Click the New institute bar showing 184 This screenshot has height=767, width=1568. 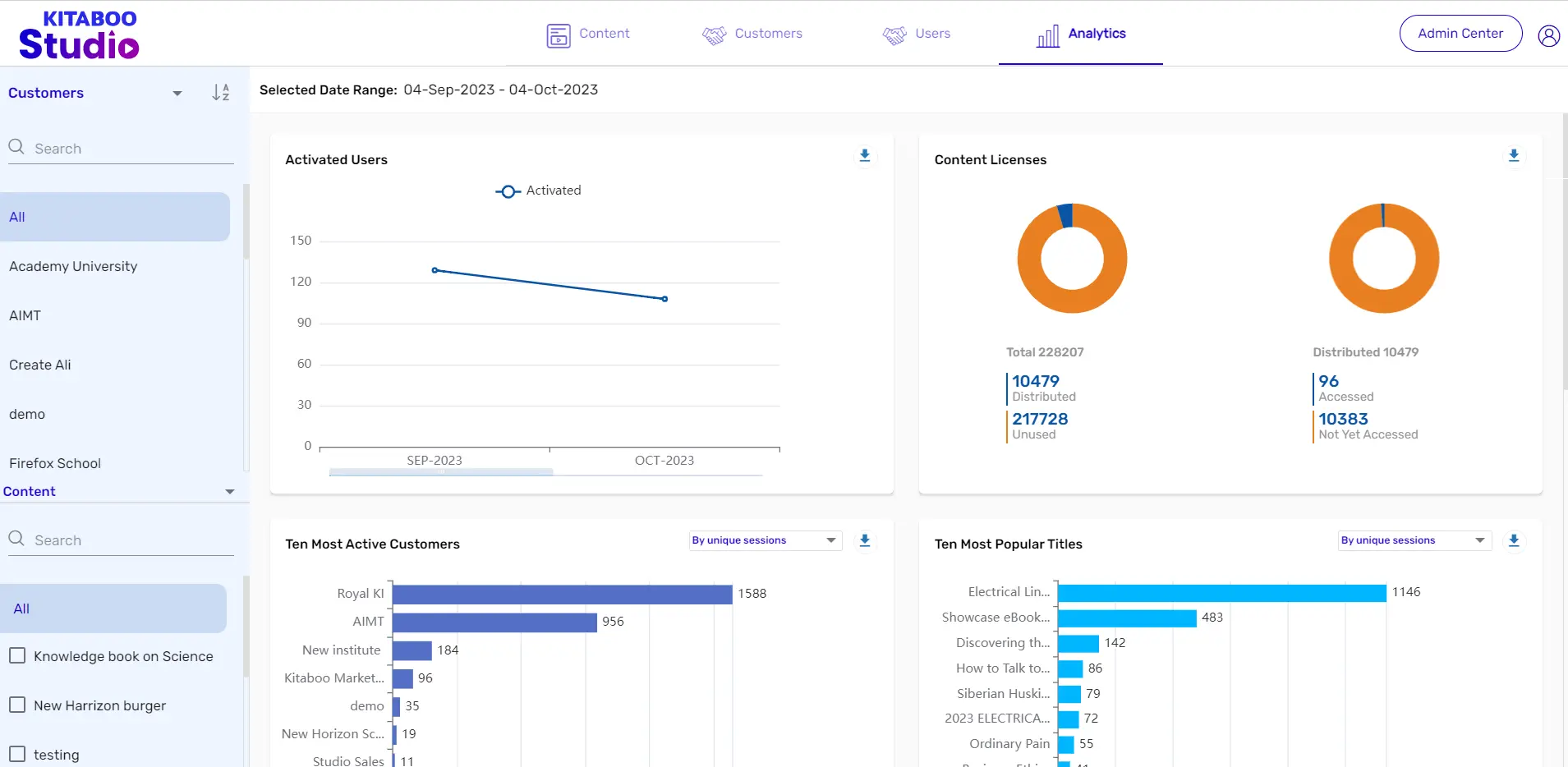[412, 650]
